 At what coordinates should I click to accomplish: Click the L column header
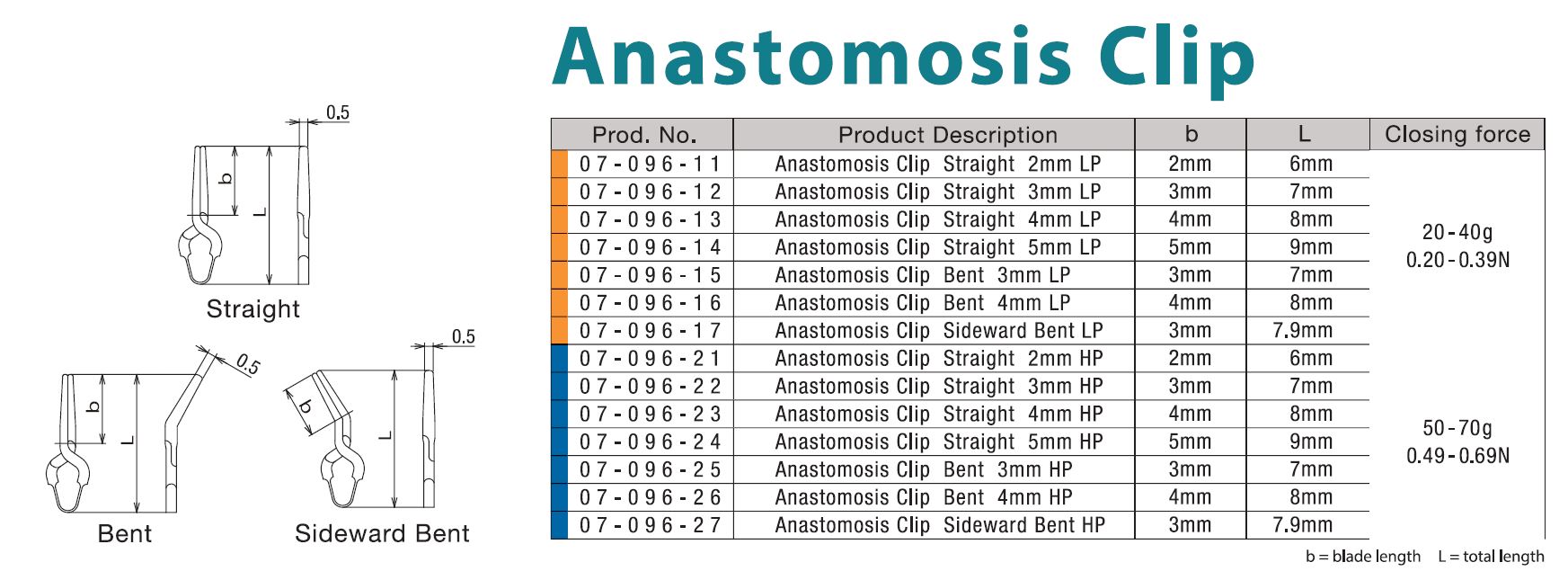pyautogui.click(x=1307, y=135)
